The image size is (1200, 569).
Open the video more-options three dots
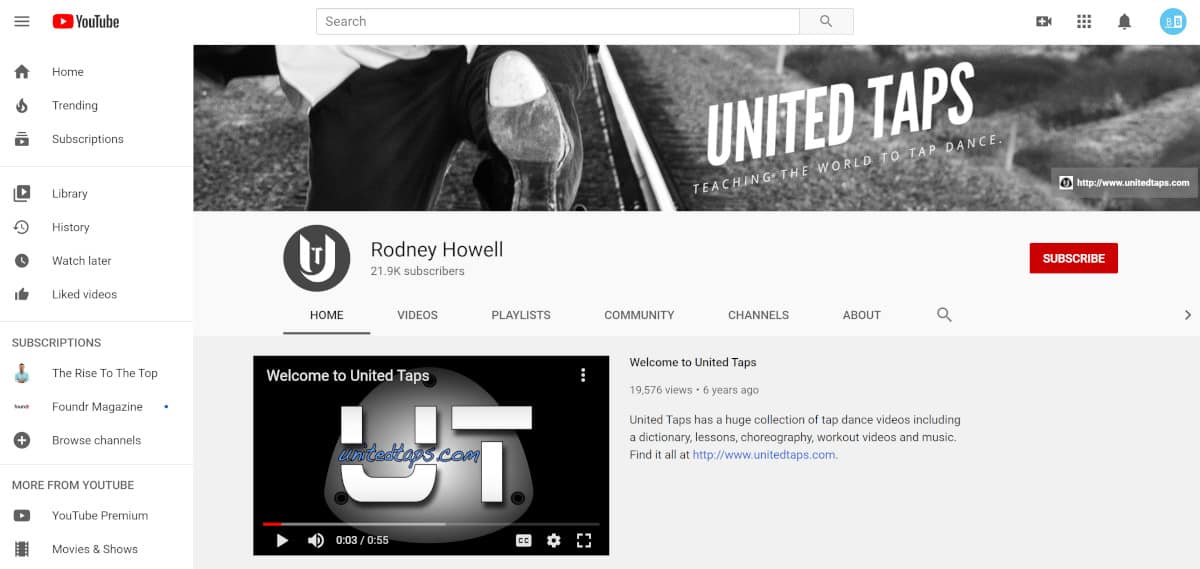pos(583,375)
